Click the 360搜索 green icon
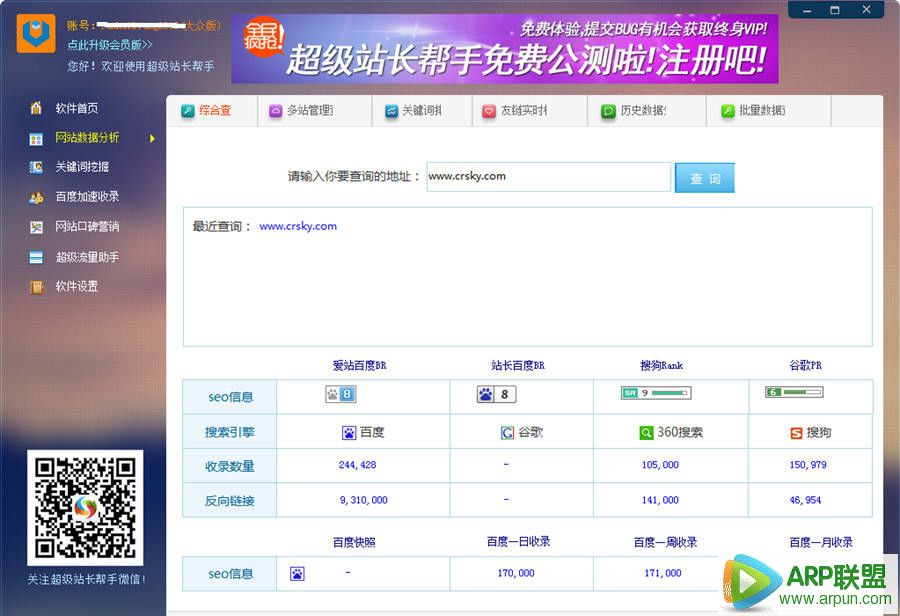 pos(644,431)
